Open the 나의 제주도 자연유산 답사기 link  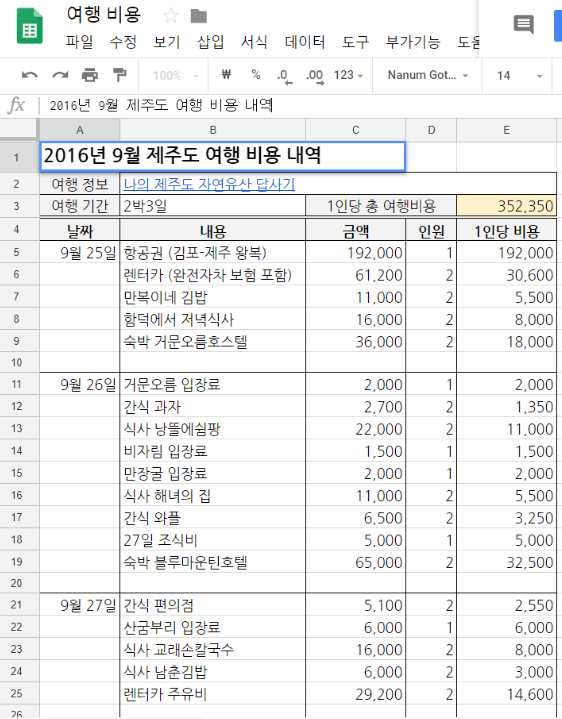point(209,184)
